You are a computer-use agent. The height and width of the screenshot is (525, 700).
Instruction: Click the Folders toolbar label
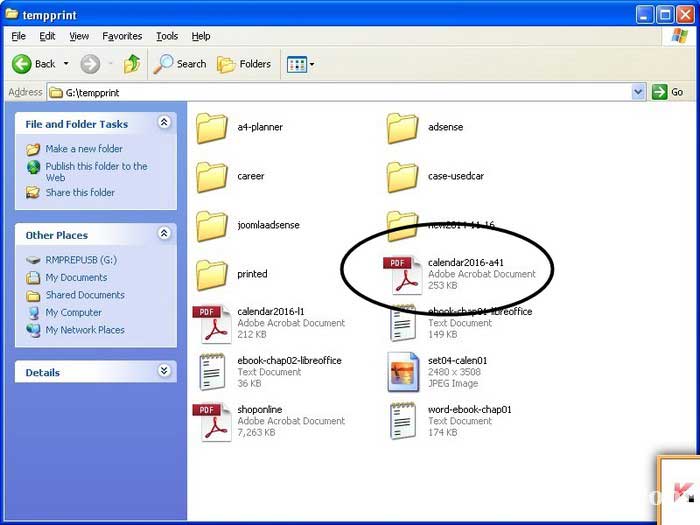click(x=255, y=64)
